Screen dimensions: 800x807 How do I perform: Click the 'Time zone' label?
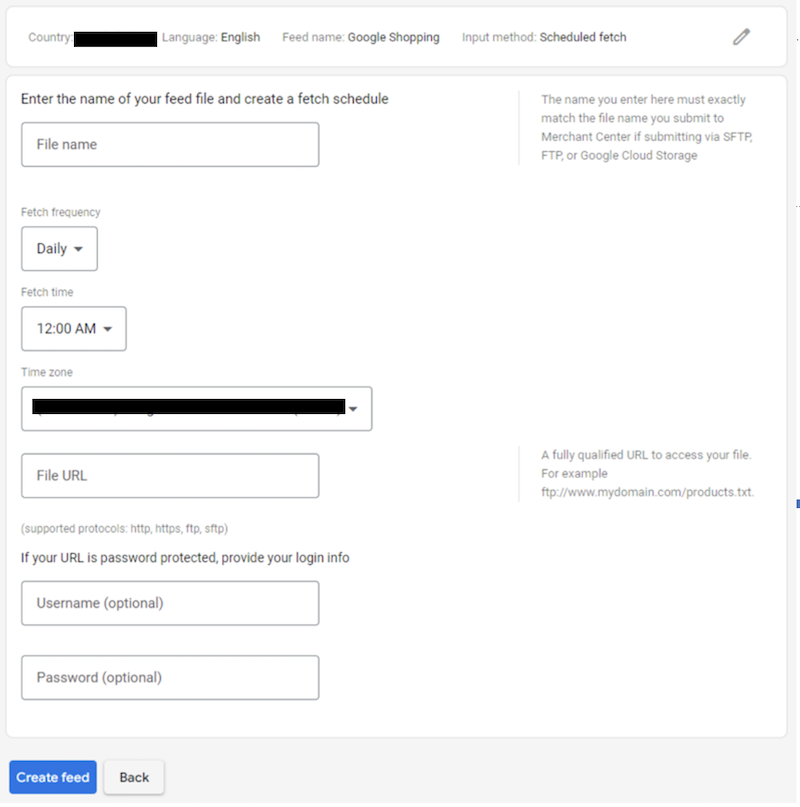pos(46,372)
